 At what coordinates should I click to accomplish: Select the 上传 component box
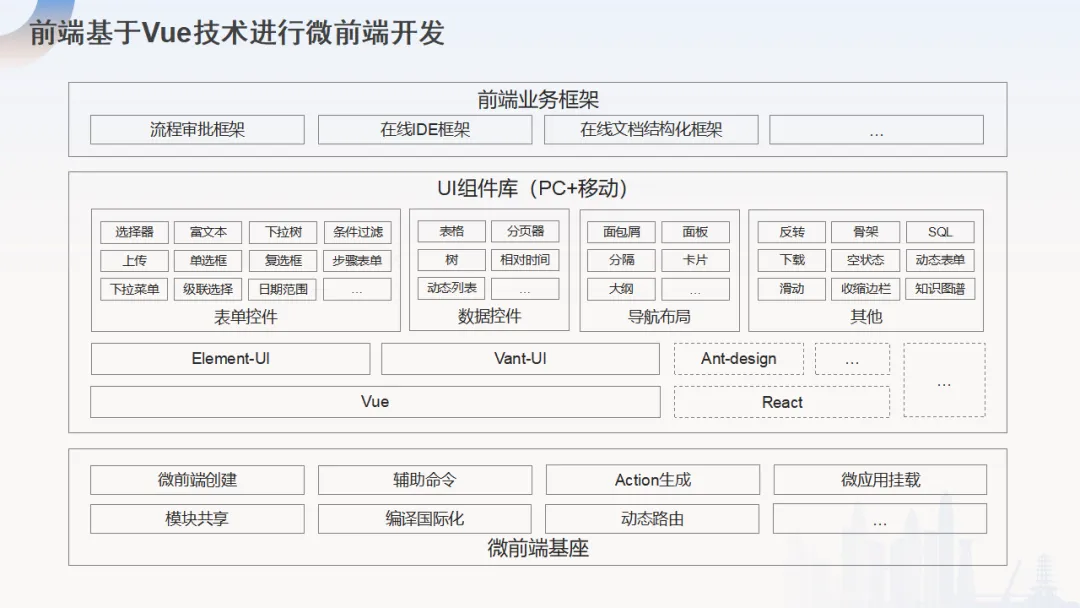coord(134,260)
